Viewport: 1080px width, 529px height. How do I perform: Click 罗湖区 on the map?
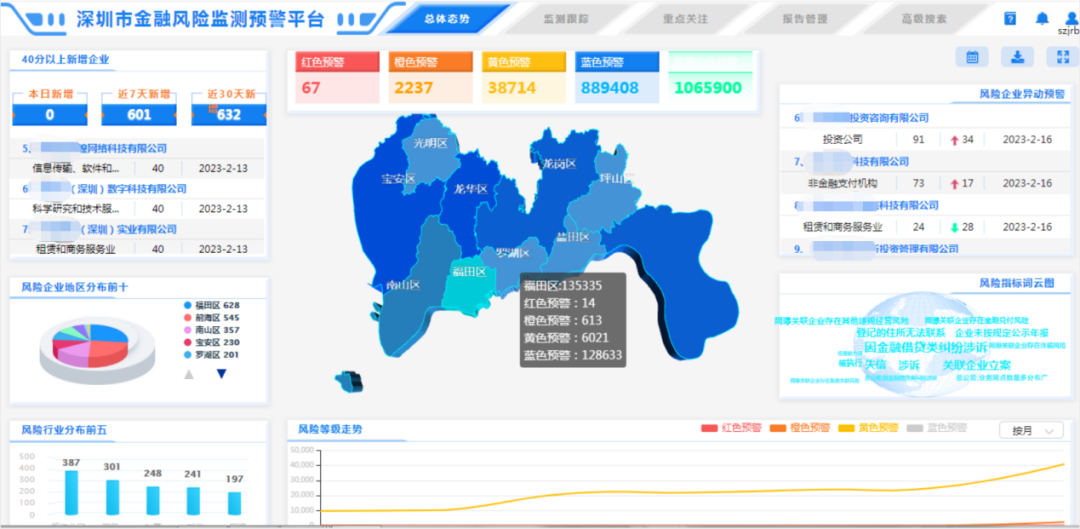click(513, 253)
